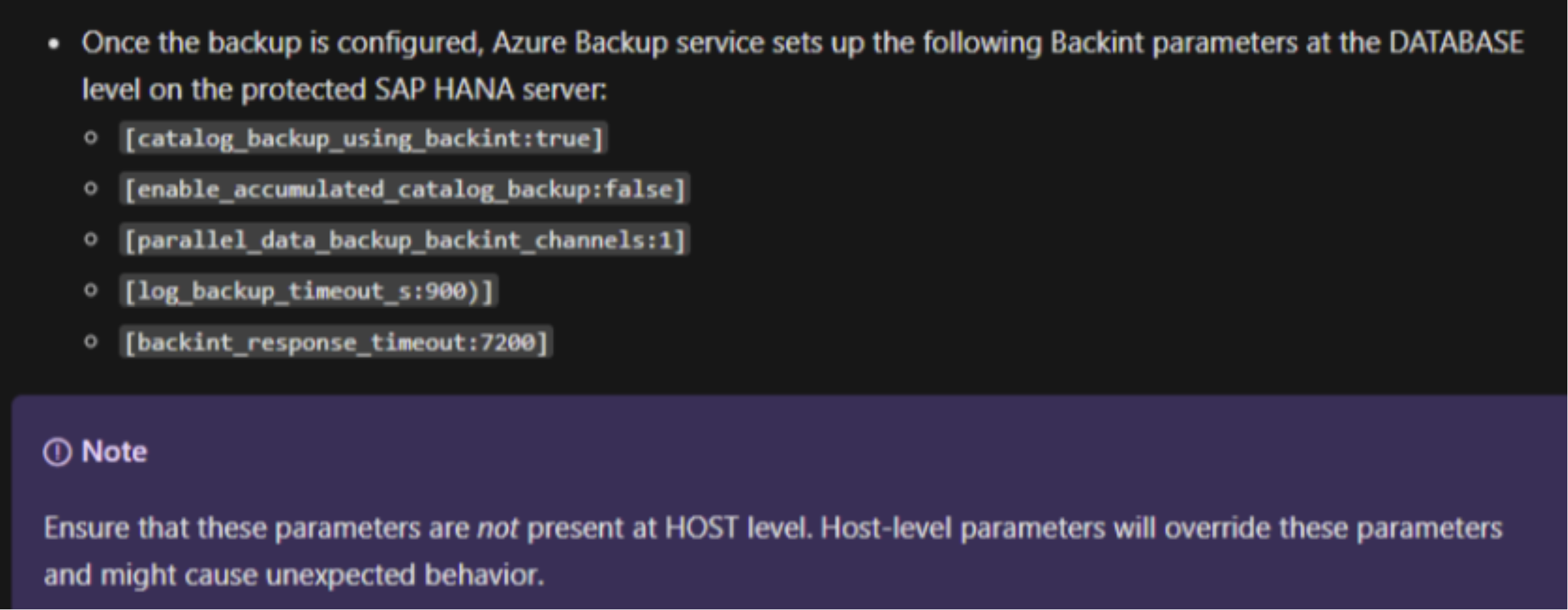Click the word DATABASE in the first paragraph
The height and width of the screenshot is (610, 1568).
tap(1457, 43)
